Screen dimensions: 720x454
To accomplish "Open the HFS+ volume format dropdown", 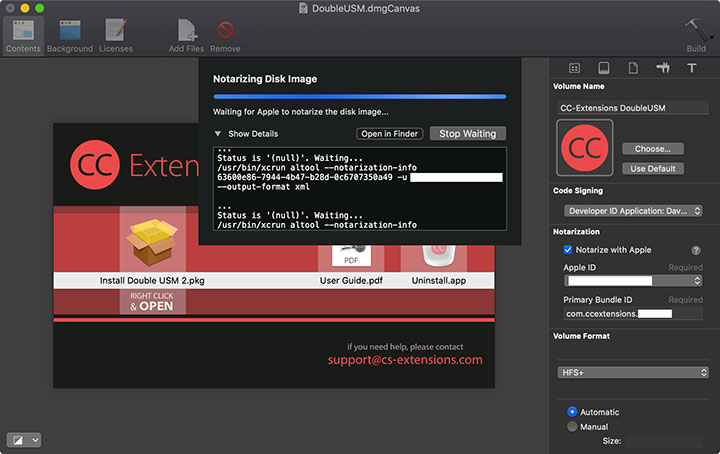I will [x=633, y=372].
